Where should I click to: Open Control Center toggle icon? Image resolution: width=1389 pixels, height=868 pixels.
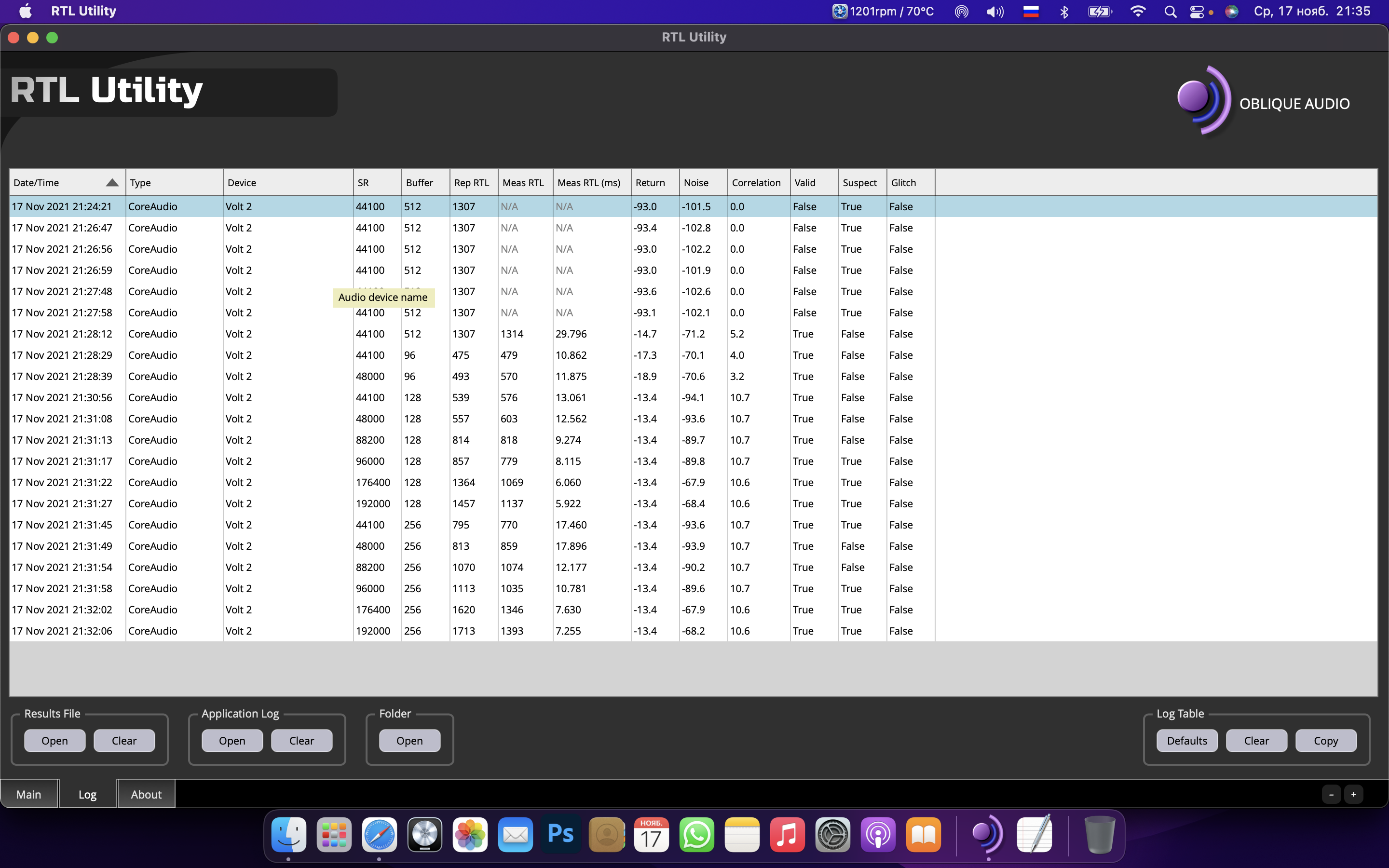click(x=1197, y=12)
